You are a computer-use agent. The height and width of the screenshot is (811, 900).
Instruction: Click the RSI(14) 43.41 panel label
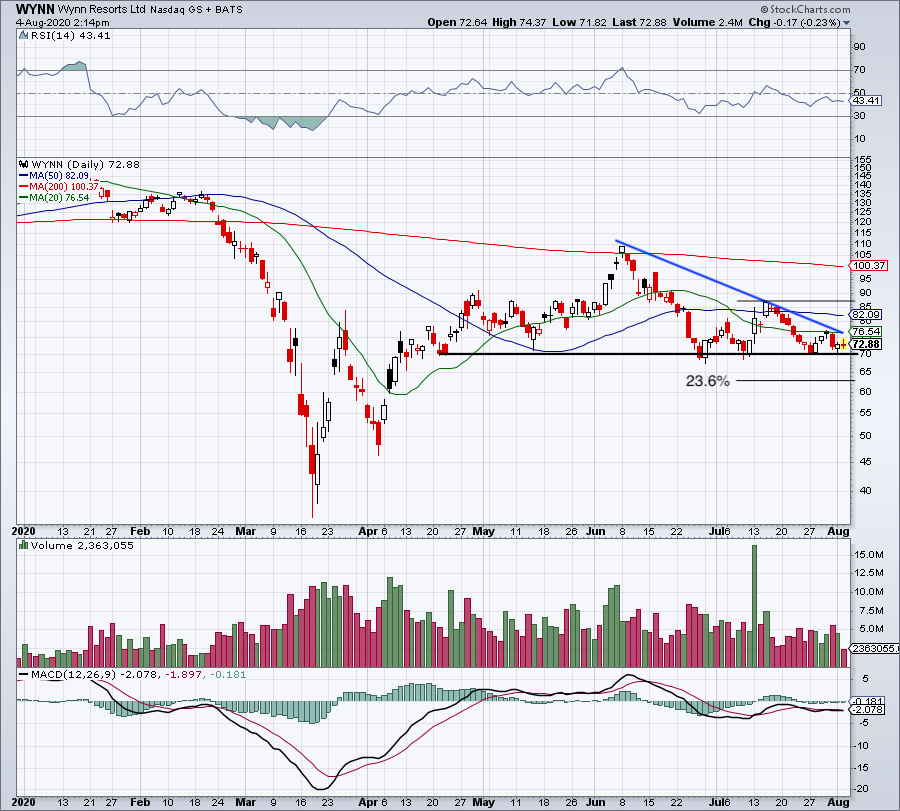pyautogui.click(x=71, y=36)
